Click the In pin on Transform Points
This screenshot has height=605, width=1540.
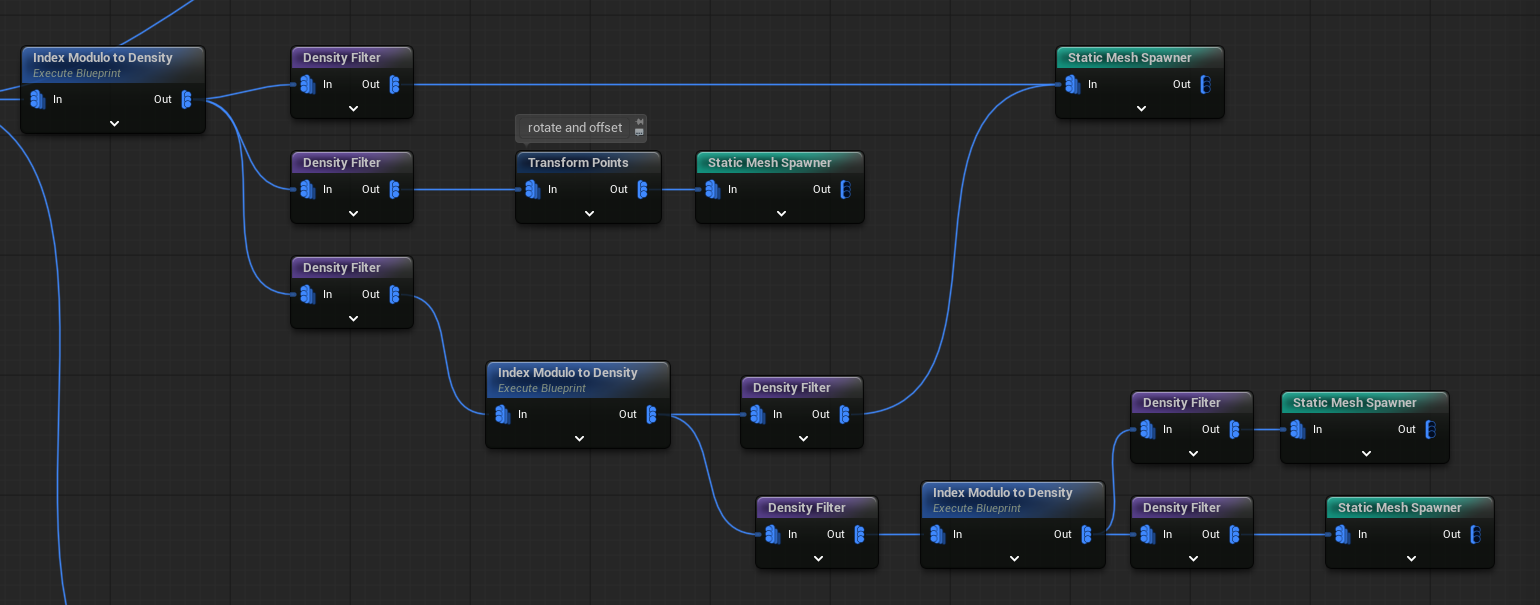pos(531,189)
